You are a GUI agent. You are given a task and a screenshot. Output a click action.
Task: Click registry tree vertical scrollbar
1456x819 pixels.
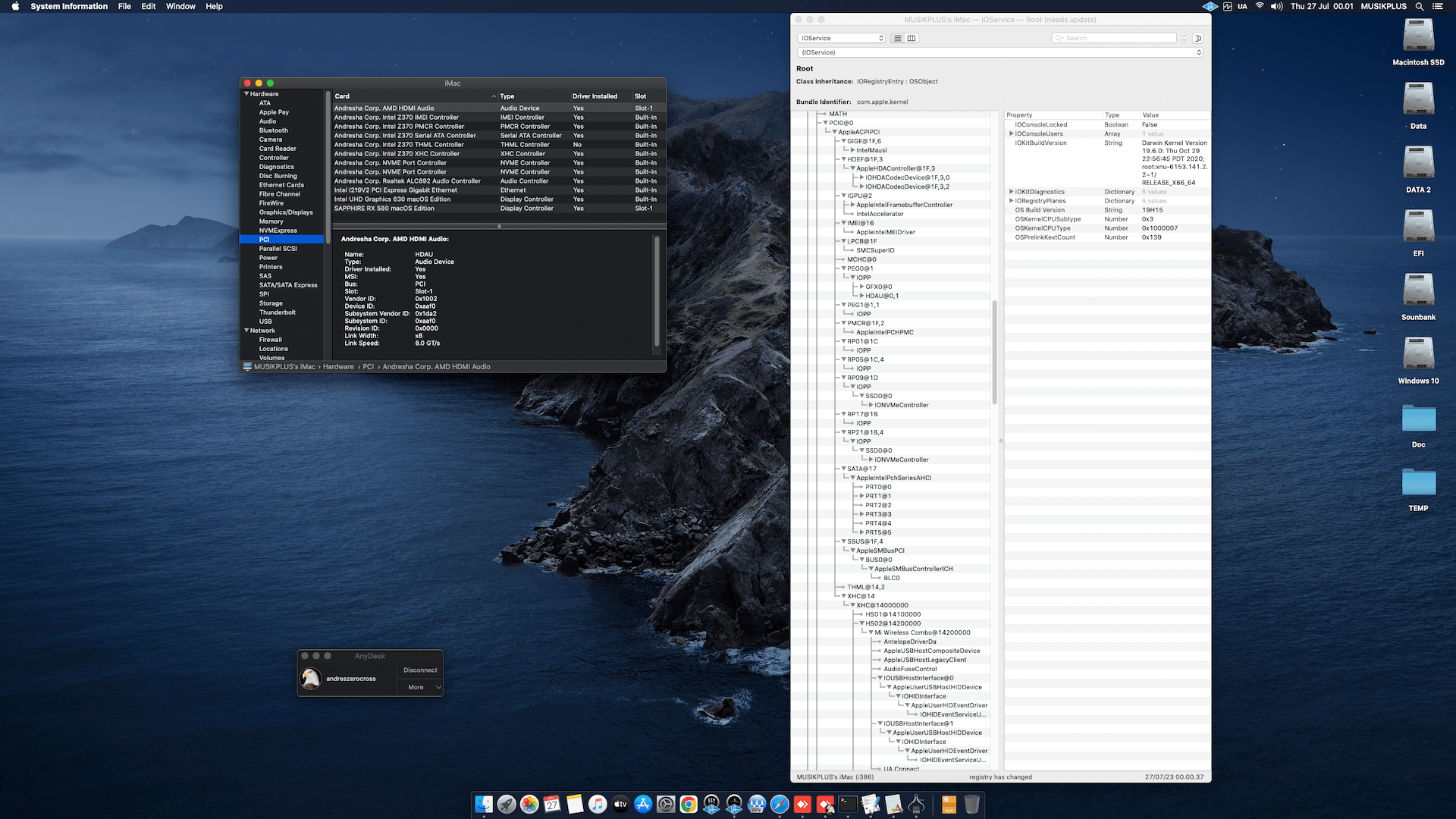(x=994, y=353)
